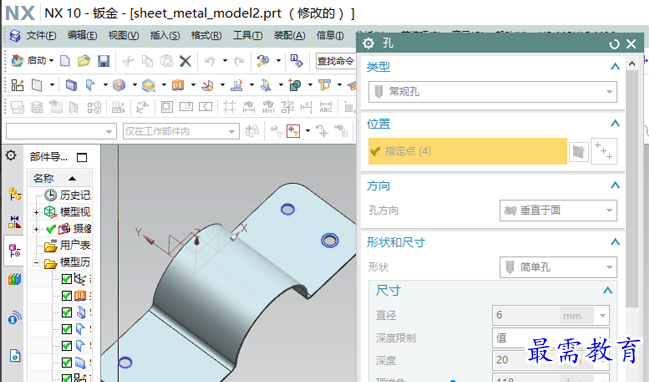Open the HD3D info tools sidebar icon

tap(14, 318)
